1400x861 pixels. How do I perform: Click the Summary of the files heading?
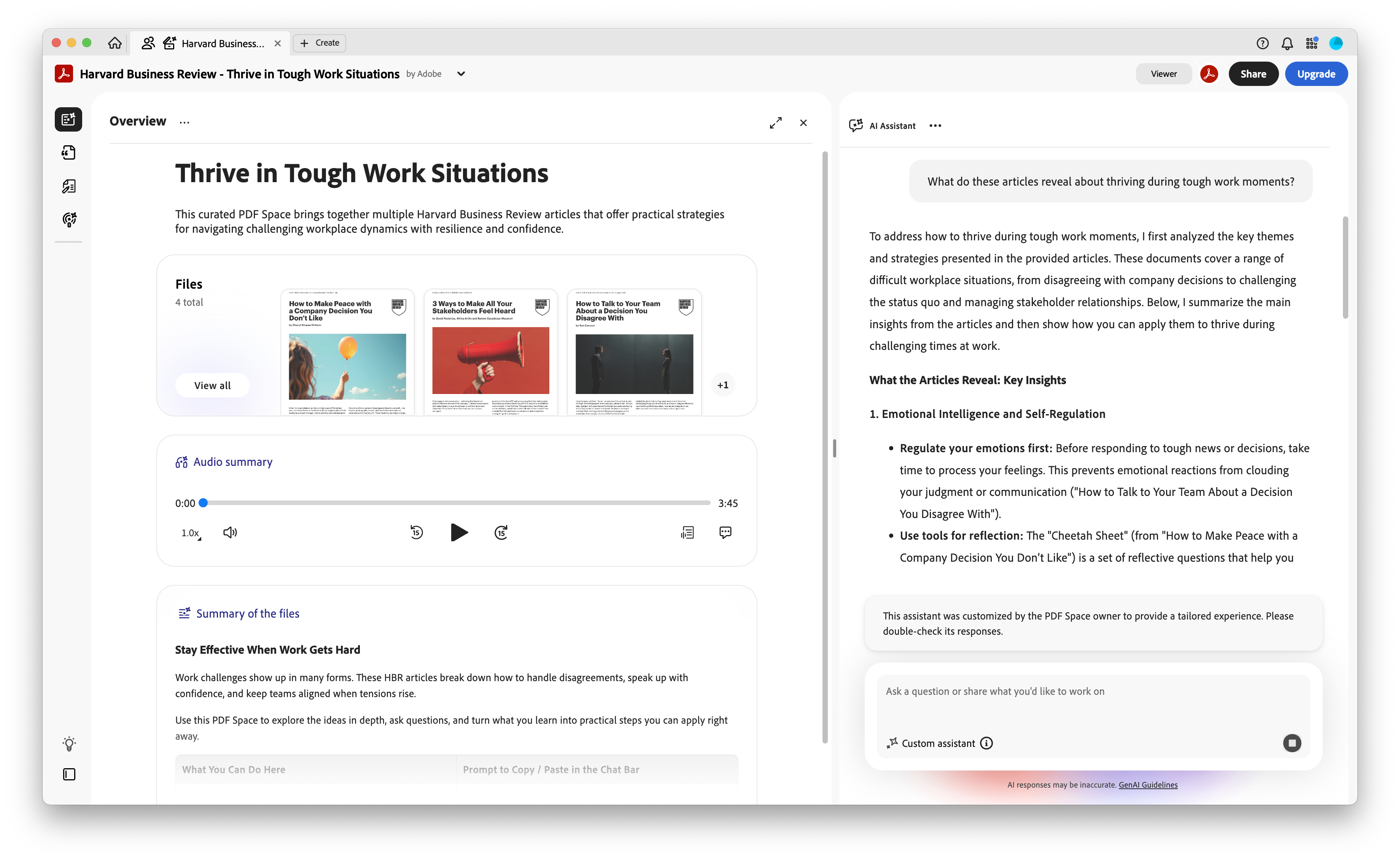click(248, 614)
